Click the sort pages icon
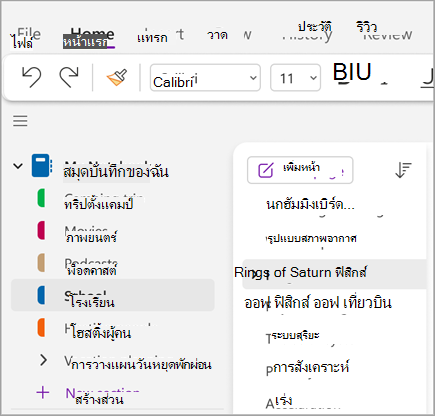Image resolution: width=435 pixels, height=416 pixels. (403, 170)
